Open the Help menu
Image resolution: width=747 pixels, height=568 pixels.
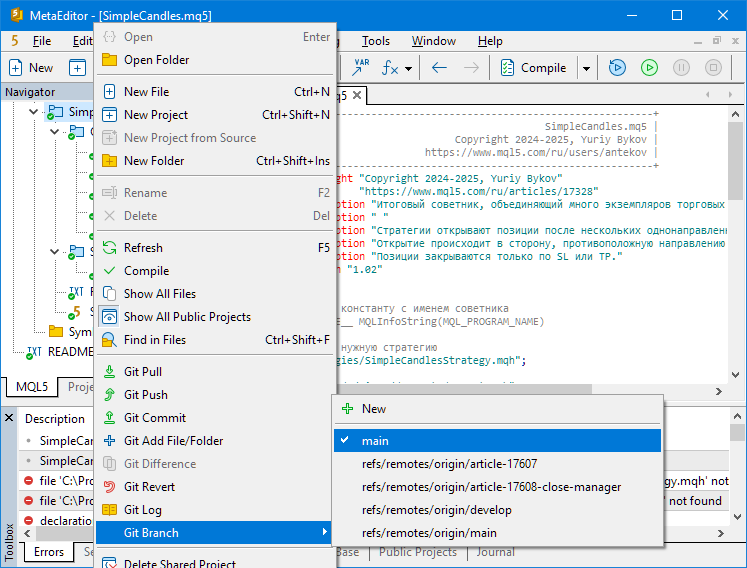pos(490,41)
